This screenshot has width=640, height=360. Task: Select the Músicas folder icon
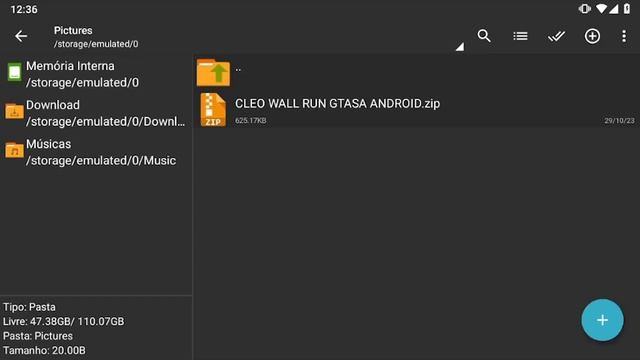click(14, 150)
